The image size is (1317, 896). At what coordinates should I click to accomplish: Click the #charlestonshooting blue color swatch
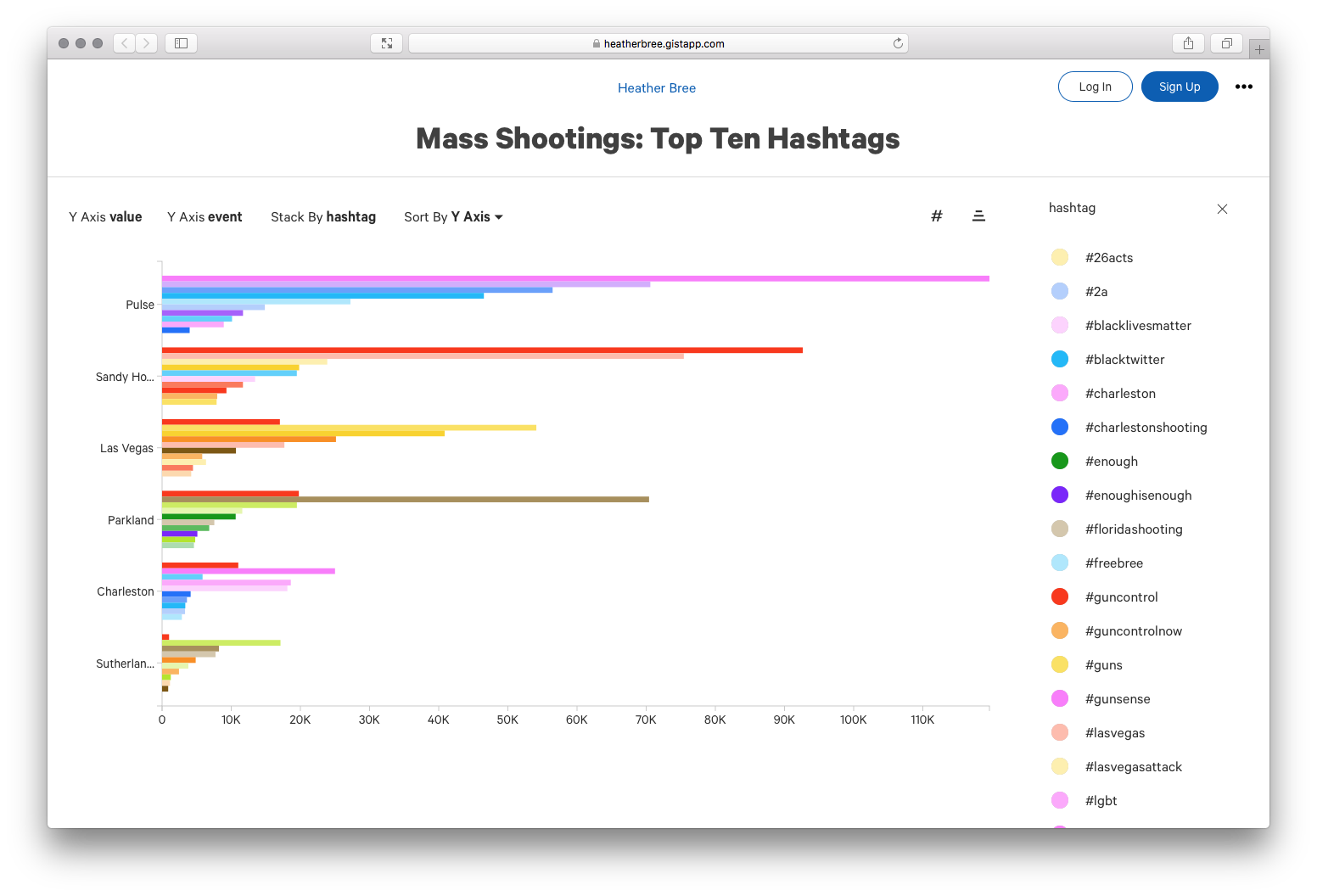point(1060,427)
